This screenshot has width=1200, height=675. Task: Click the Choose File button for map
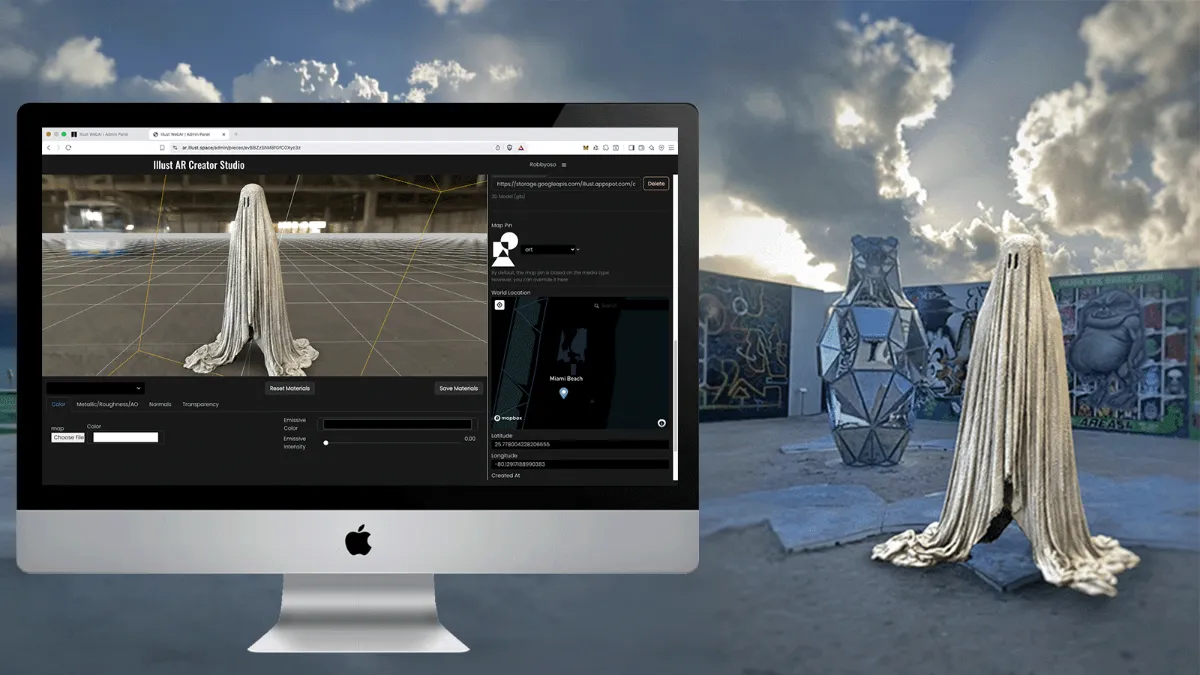(x=69, y=437)
